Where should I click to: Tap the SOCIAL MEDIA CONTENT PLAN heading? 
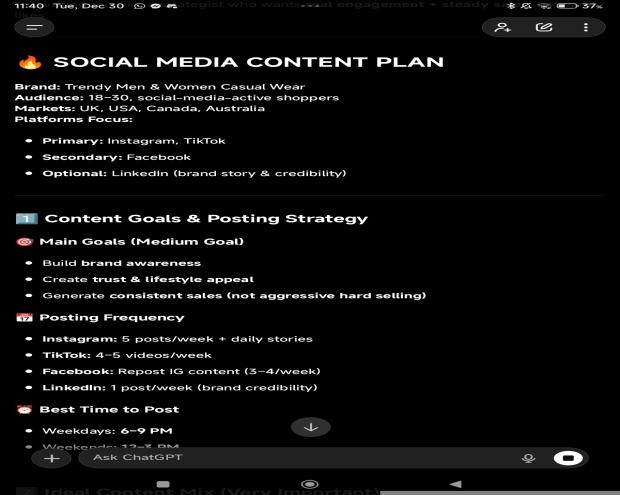248,62
